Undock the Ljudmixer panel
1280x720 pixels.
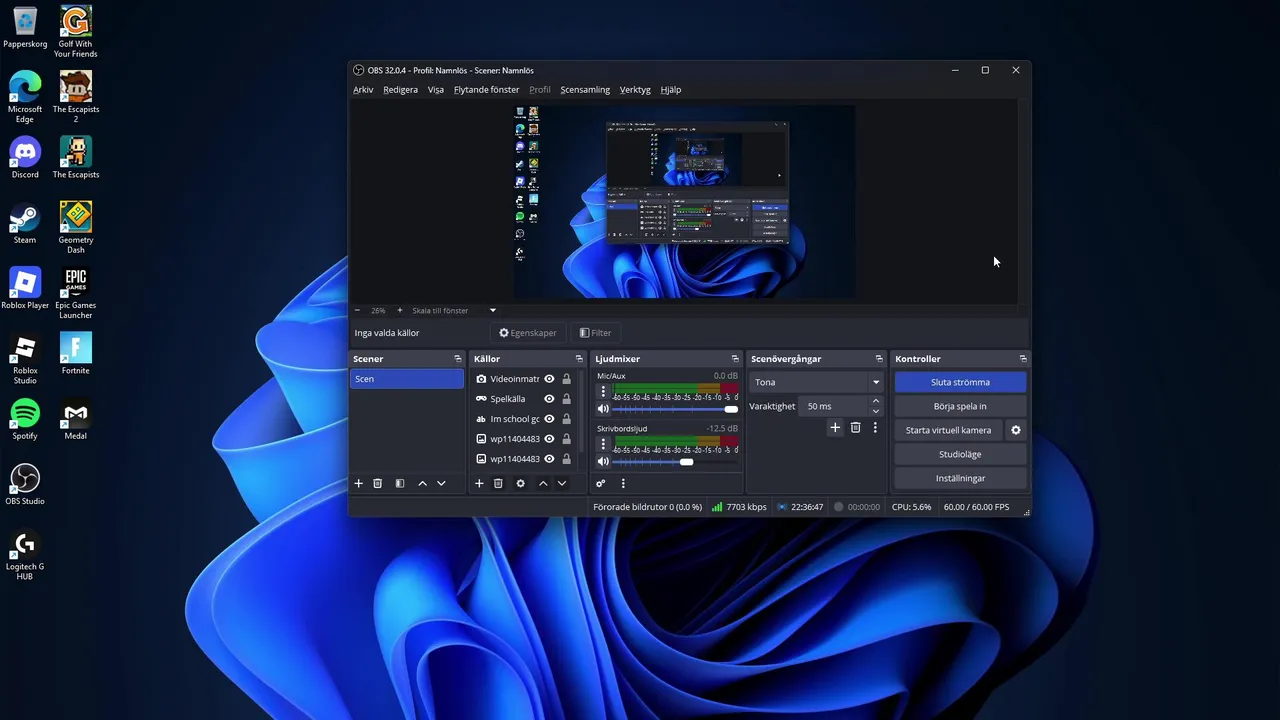pos(735,358)
